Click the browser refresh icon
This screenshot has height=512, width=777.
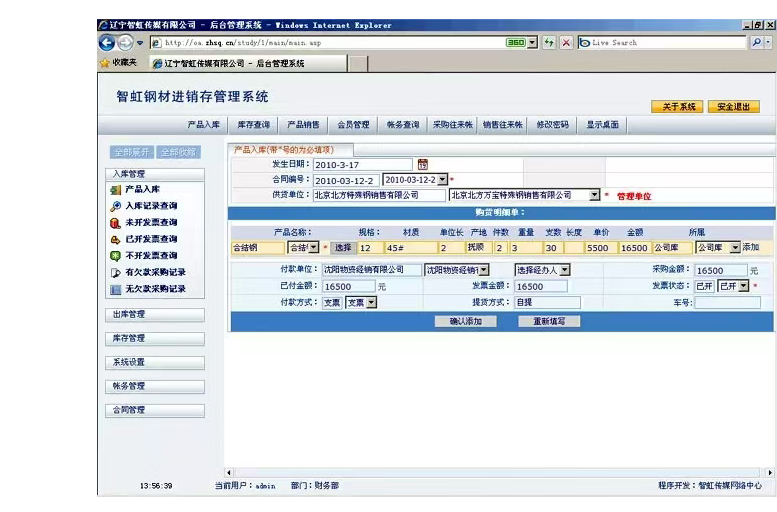tap(549, 42)
